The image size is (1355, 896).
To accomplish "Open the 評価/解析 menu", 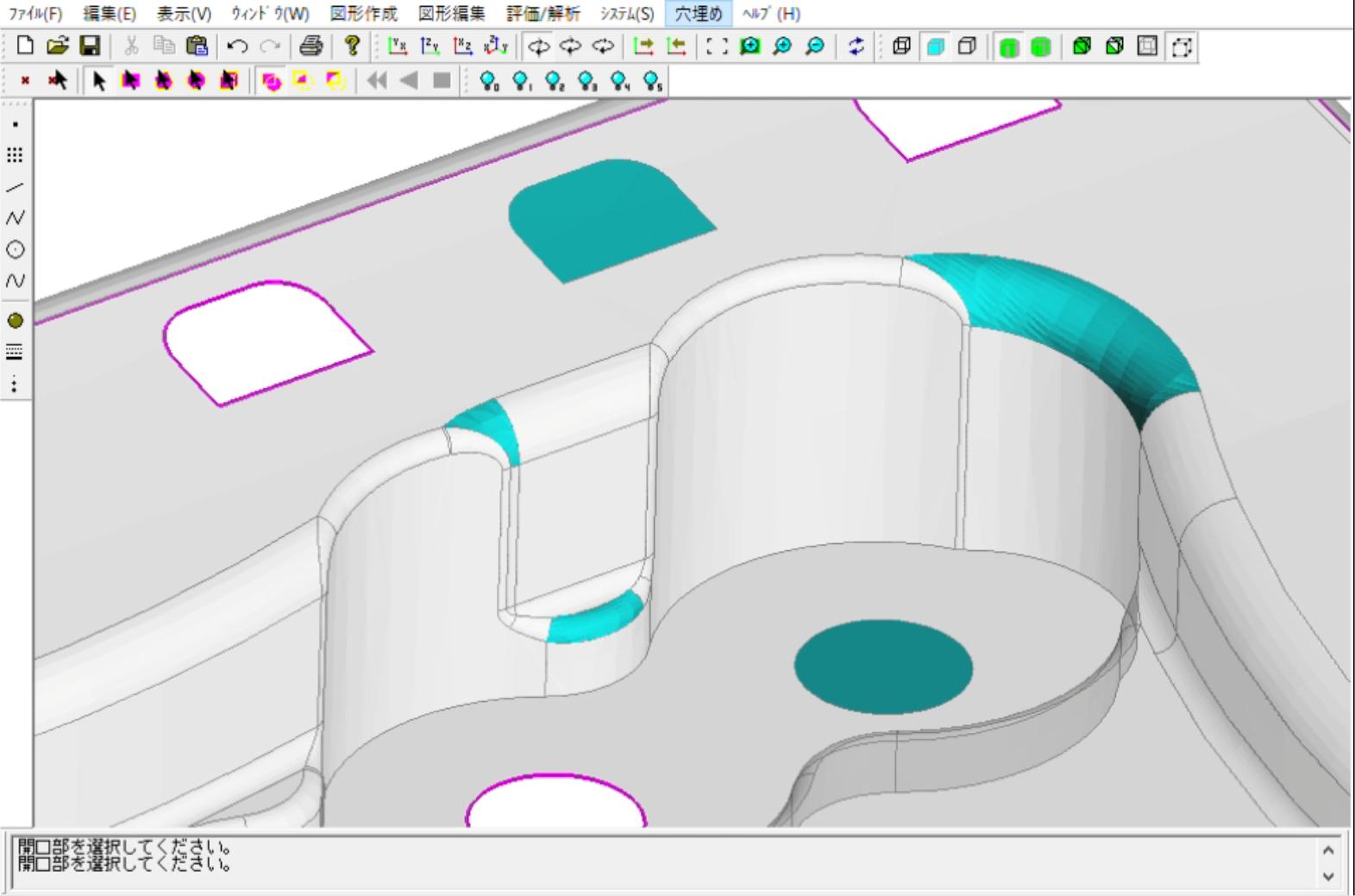I will [x=543, y=14].
